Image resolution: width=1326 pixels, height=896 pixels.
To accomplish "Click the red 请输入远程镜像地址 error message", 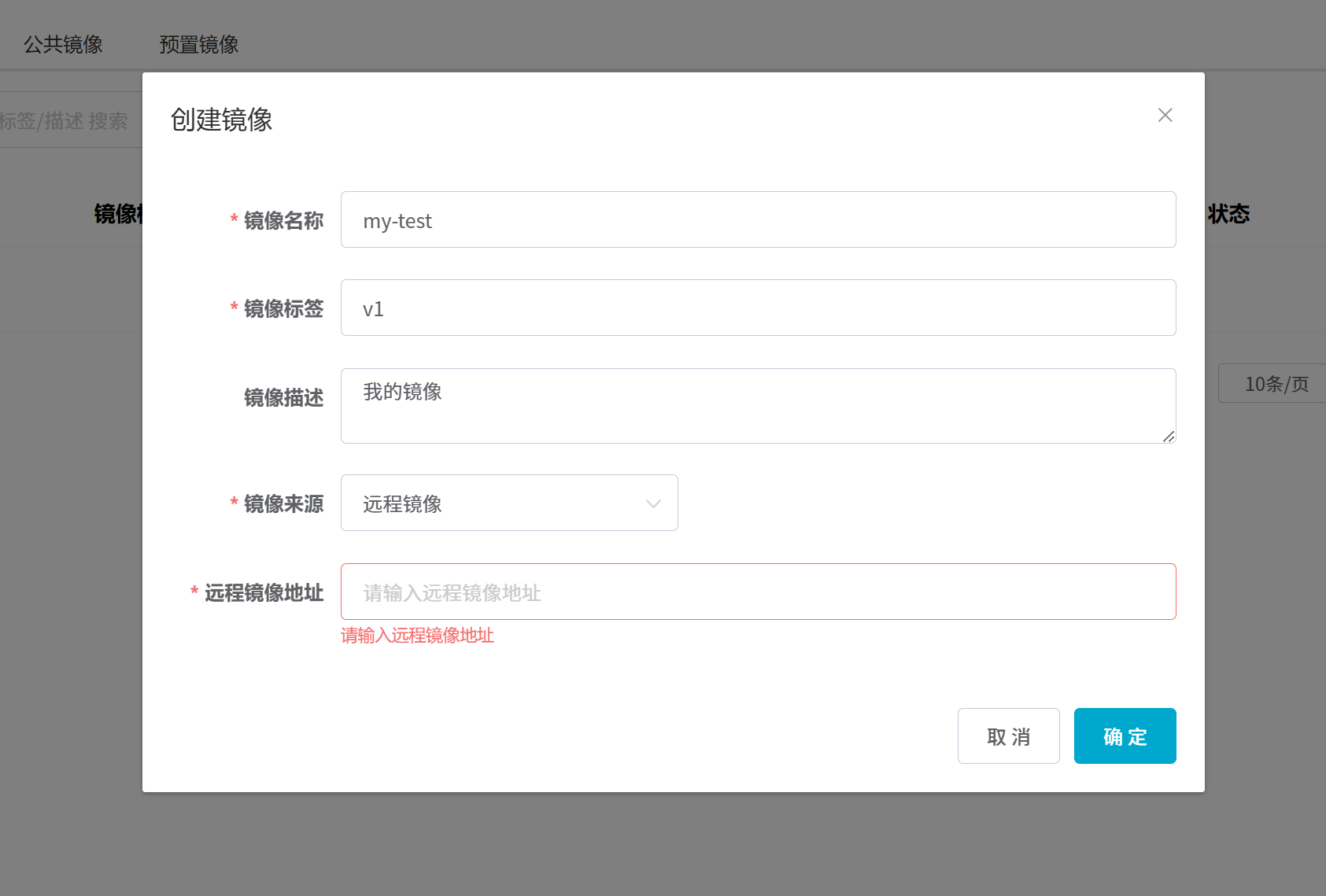I will tap(417, 636).
